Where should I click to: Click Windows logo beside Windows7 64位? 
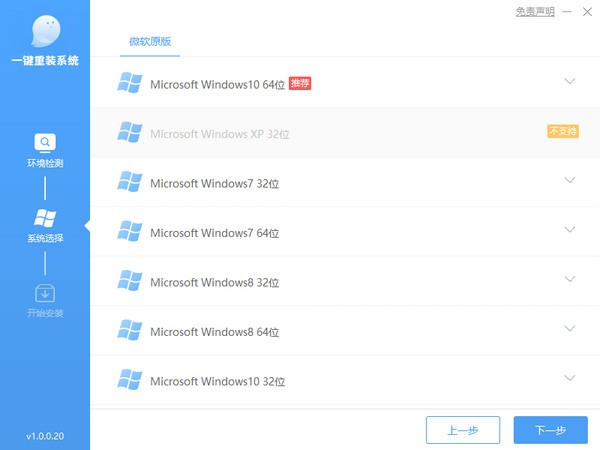(130, 231)
